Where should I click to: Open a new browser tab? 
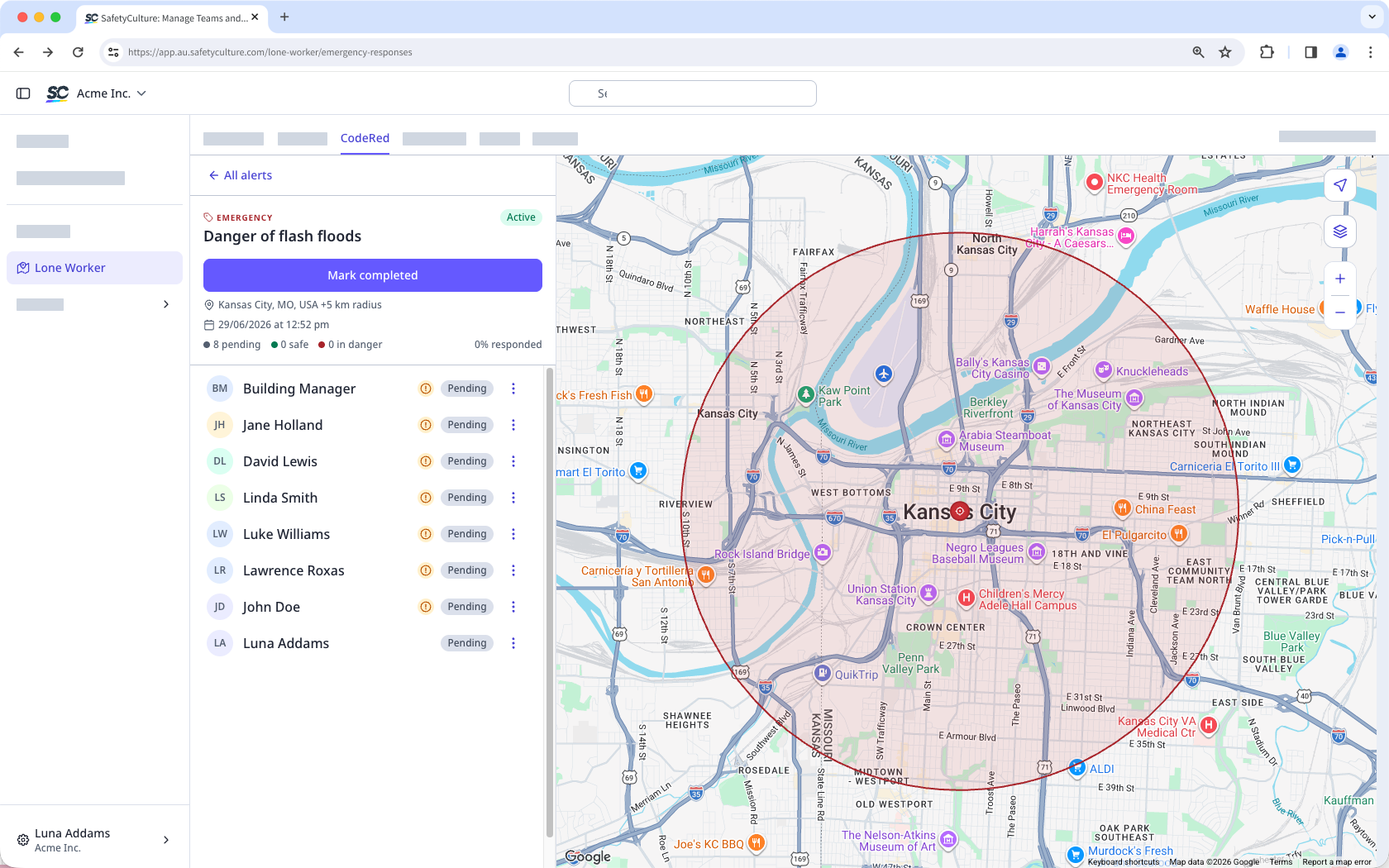(x=284, y=17)
